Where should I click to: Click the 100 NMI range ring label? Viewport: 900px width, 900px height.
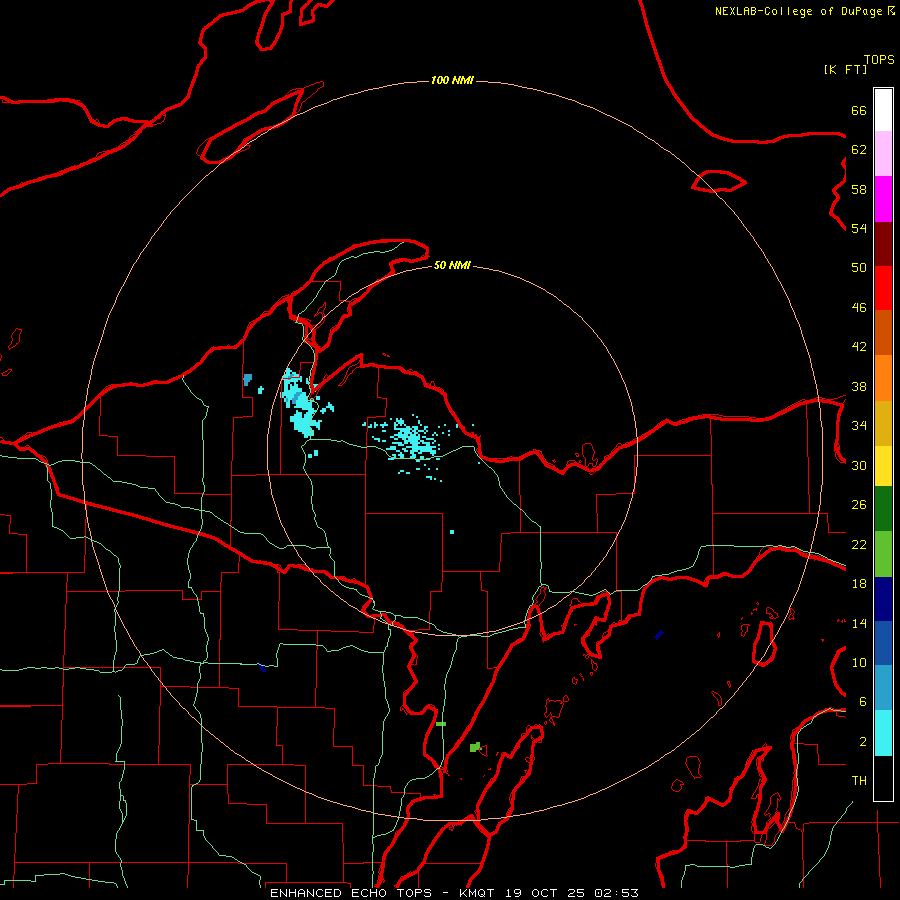pyautogui.click(x=452, y=80)
